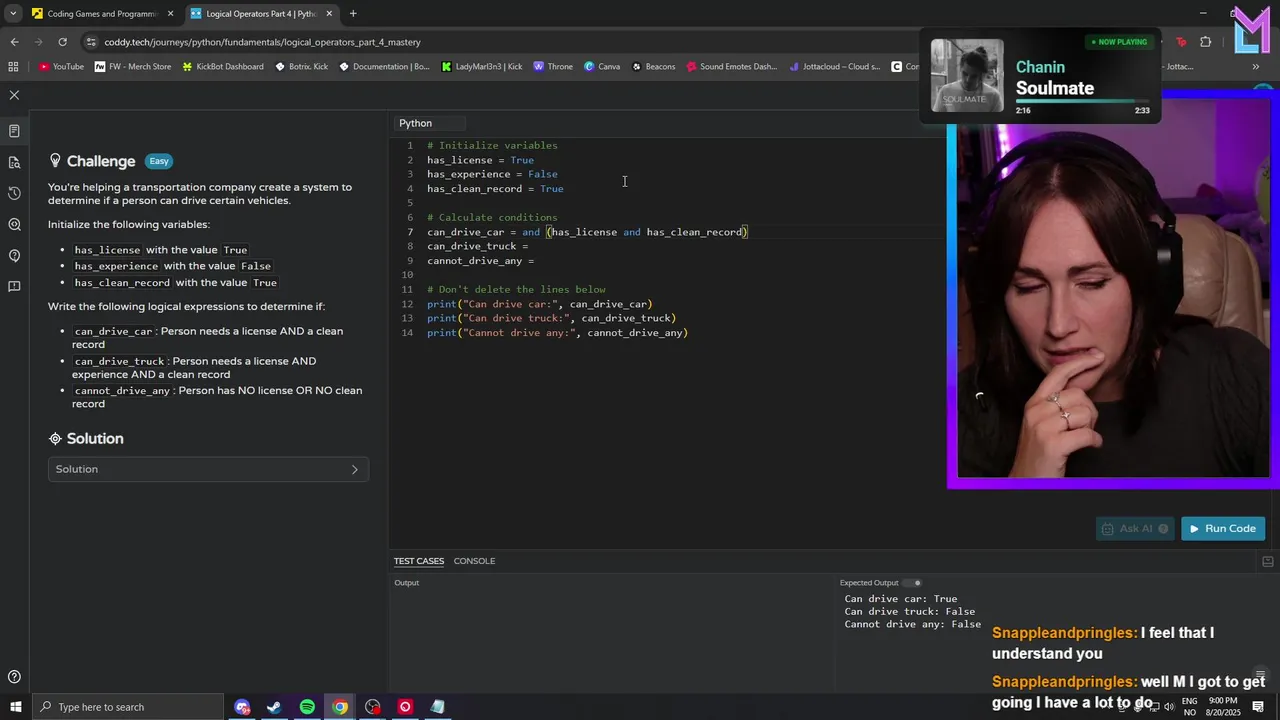
Task: Go back using browser back arrow
Action: pyautogui.click(x=14, y=42)
